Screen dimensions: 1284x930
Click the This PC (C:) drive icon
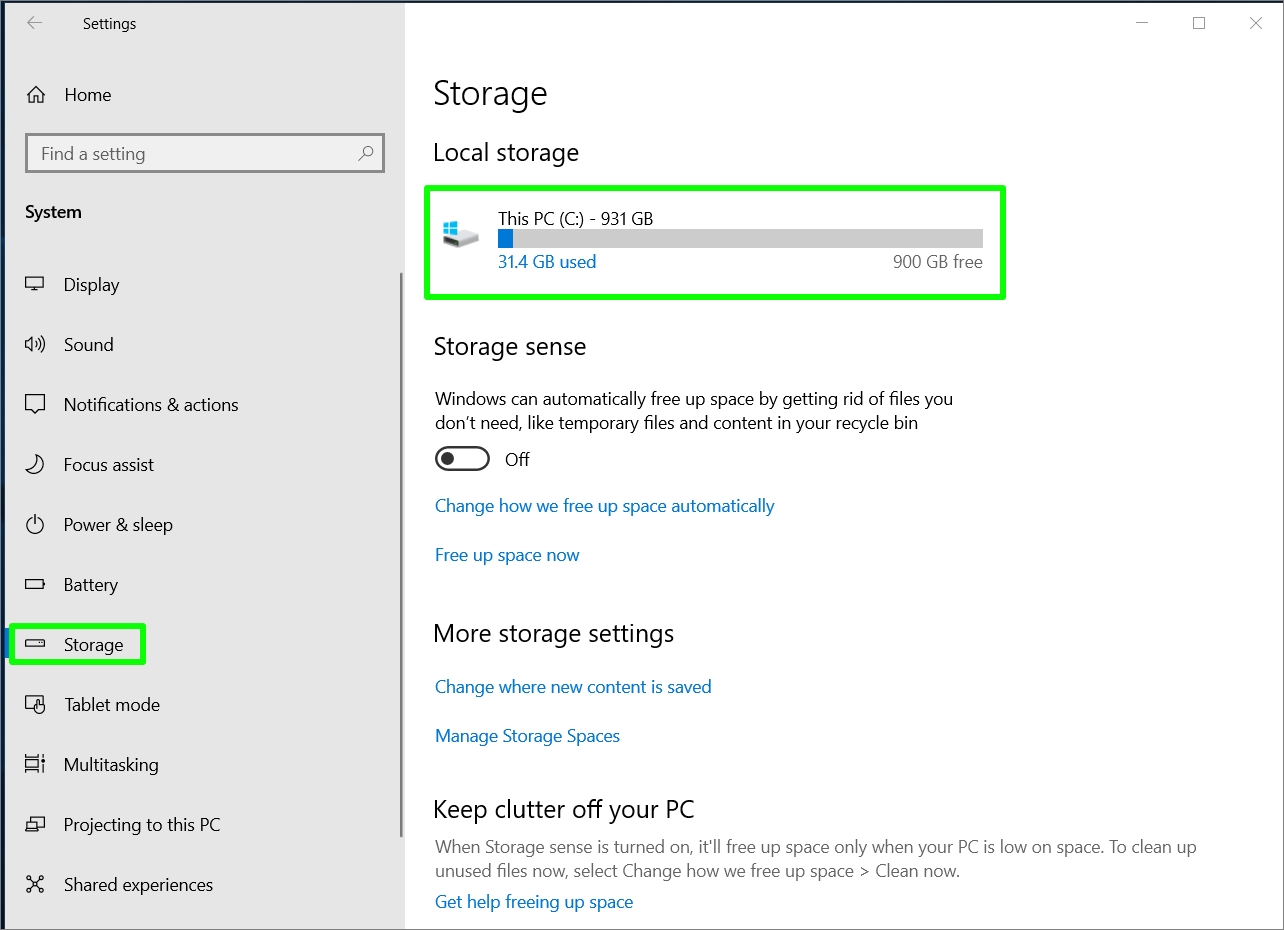point(461,235)
